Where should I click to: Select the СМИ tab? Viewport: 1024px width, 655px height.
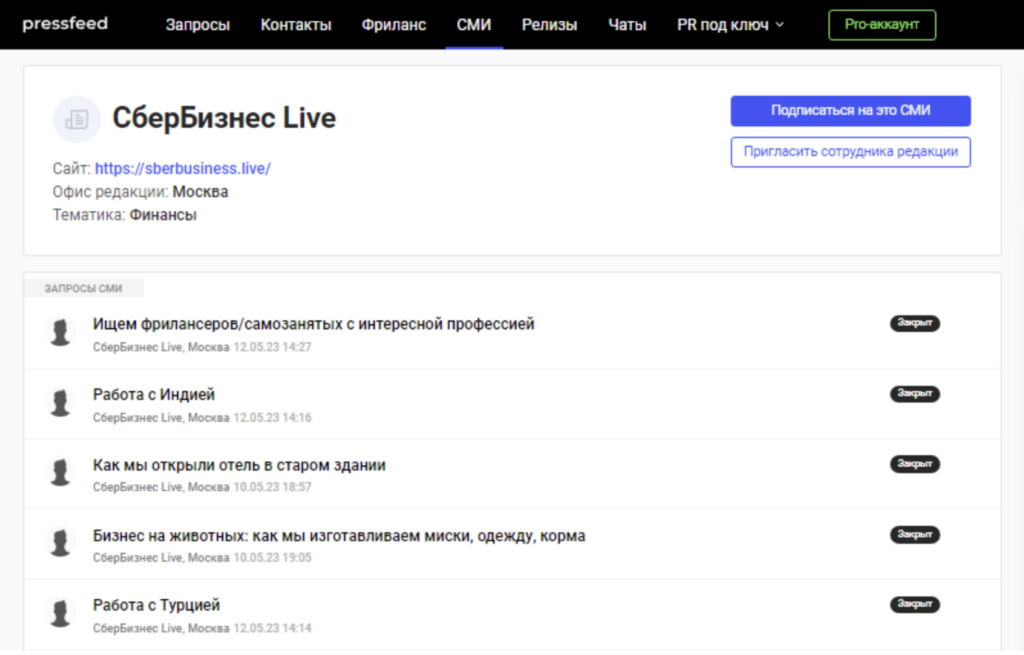474,25
